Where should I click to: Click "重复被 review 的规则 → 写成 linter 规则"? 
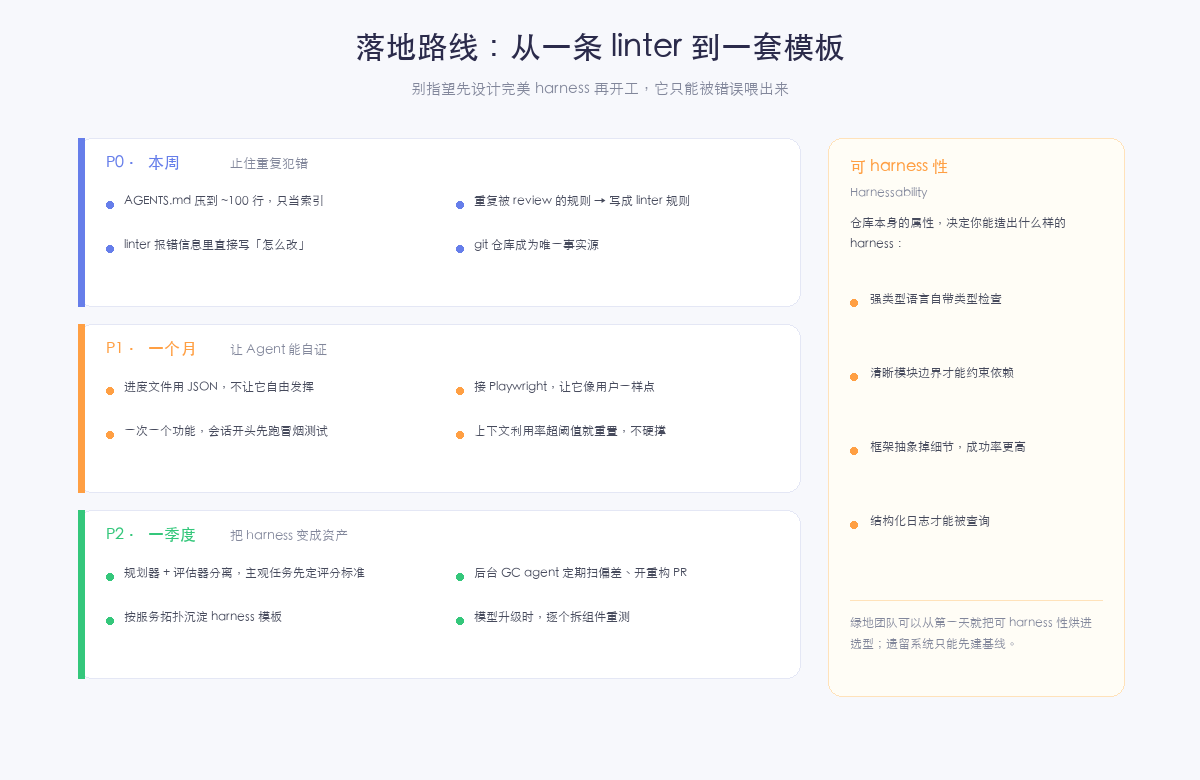tap(582, 201)
